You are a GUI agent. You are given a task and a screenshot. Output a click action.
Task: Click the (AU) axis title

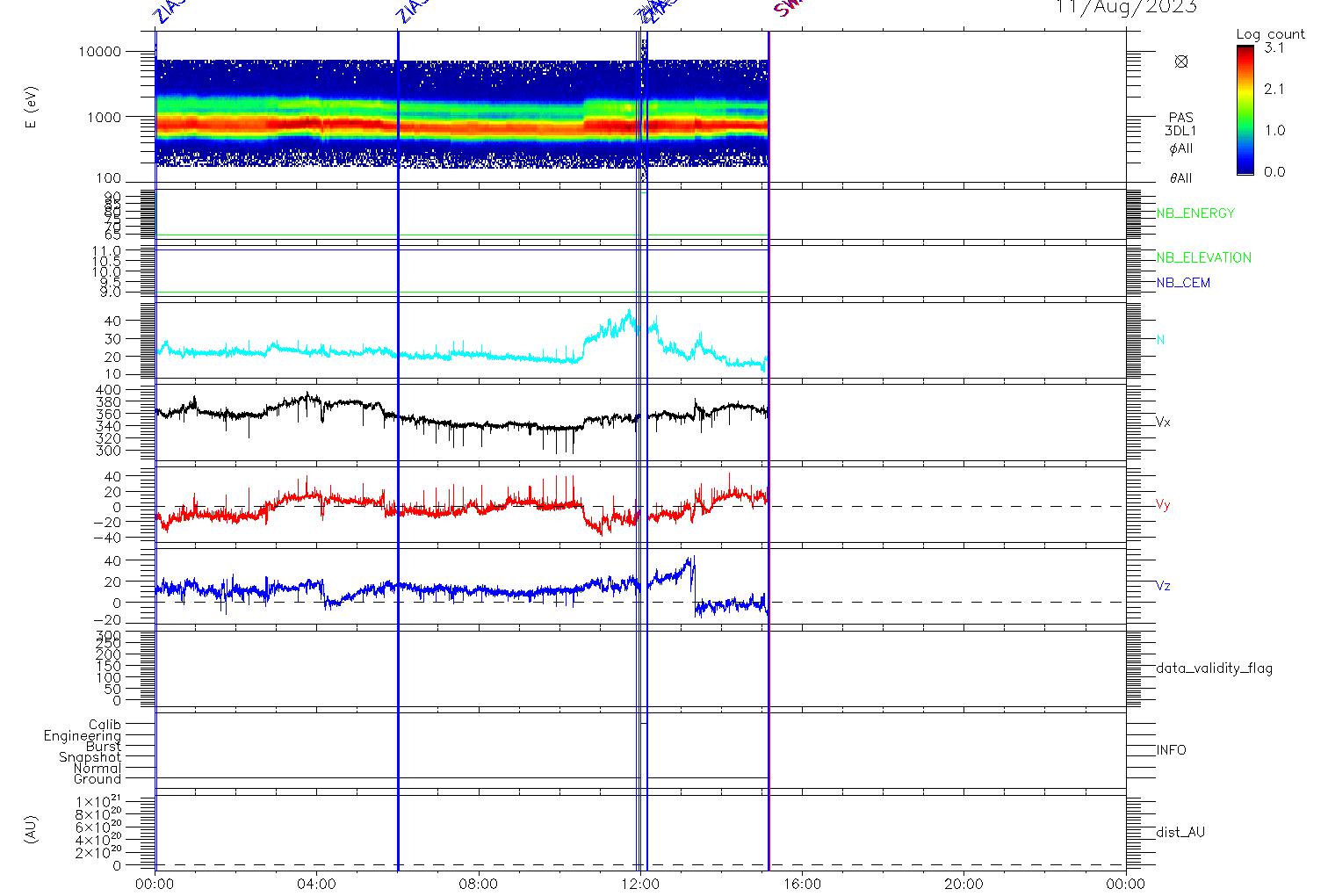(32, 829)
